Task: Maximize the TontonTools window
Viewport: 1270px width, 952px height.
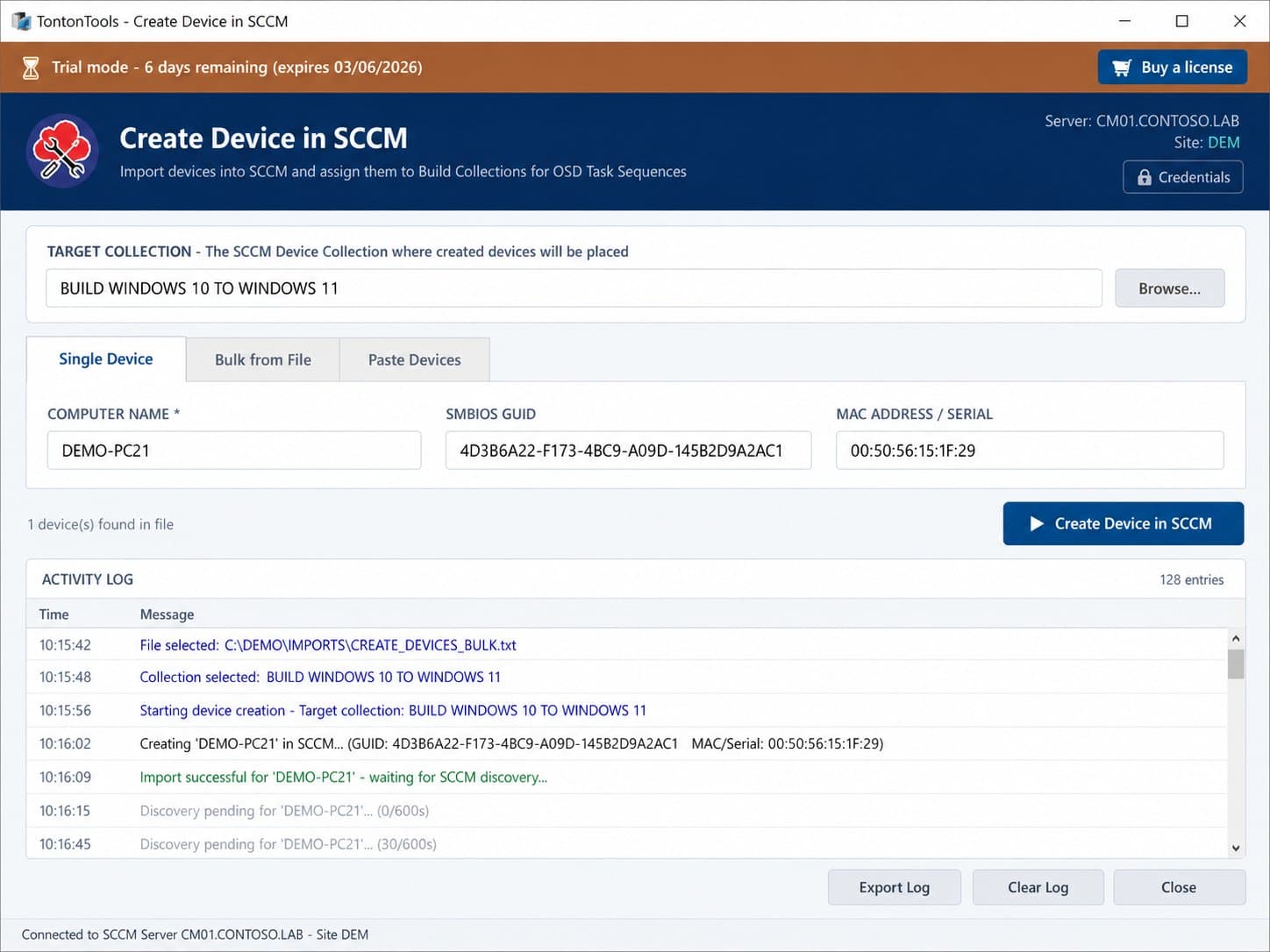Action: pyautogui.click(x=1182, y=21)
